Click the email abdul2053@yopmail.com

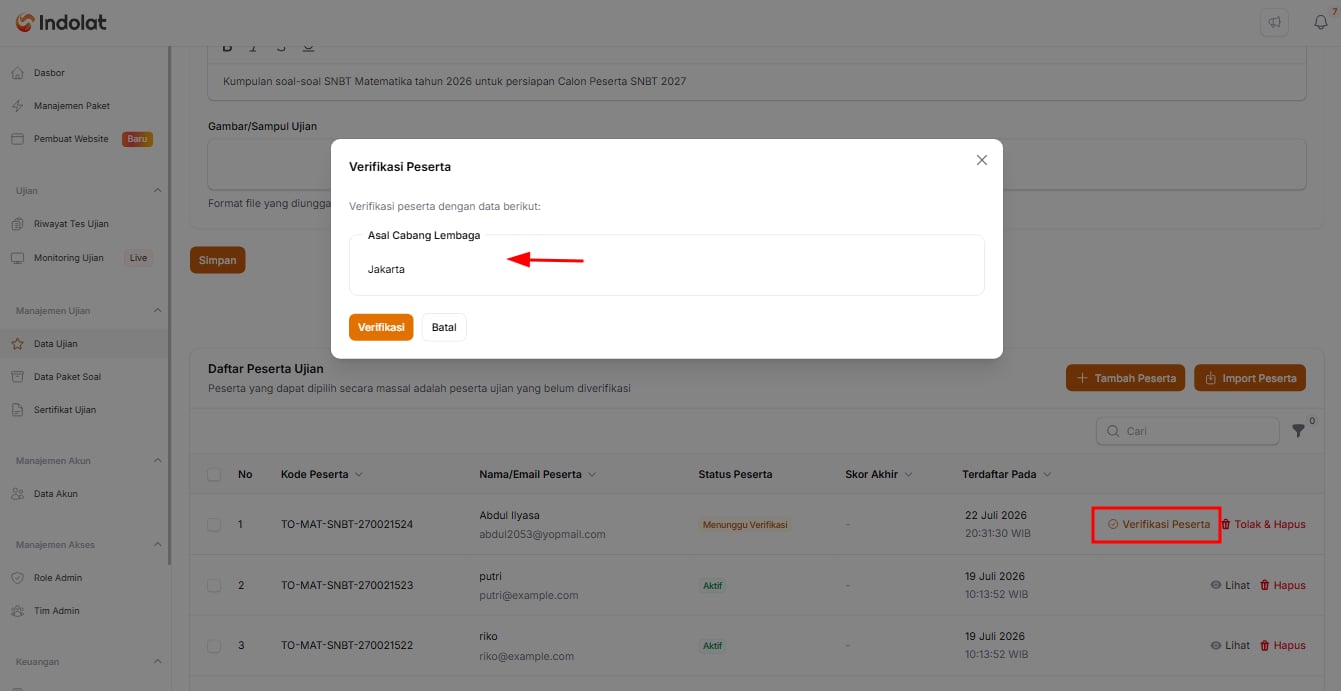coord(543,535)
